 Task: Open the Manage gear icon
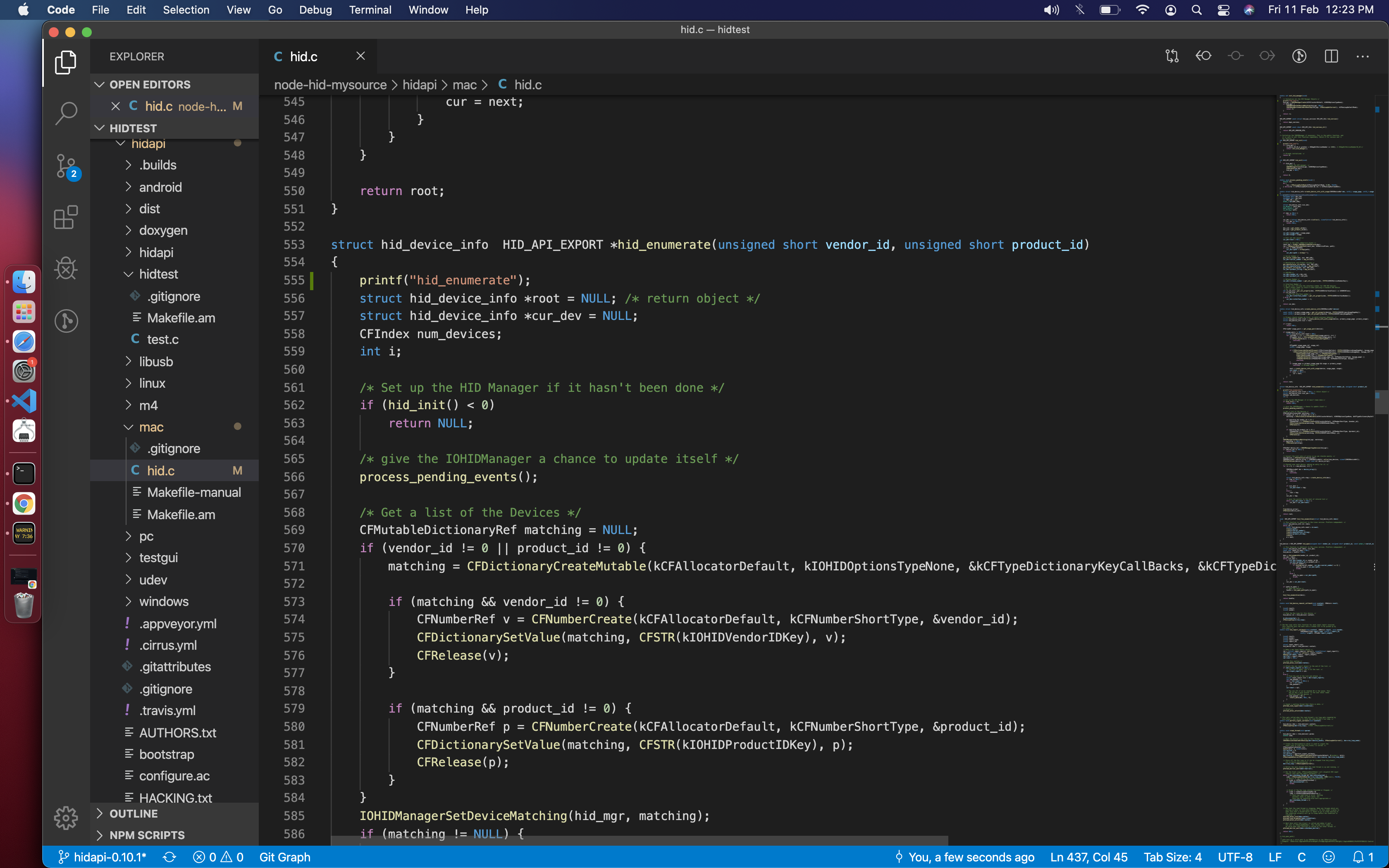click(66, 818)
